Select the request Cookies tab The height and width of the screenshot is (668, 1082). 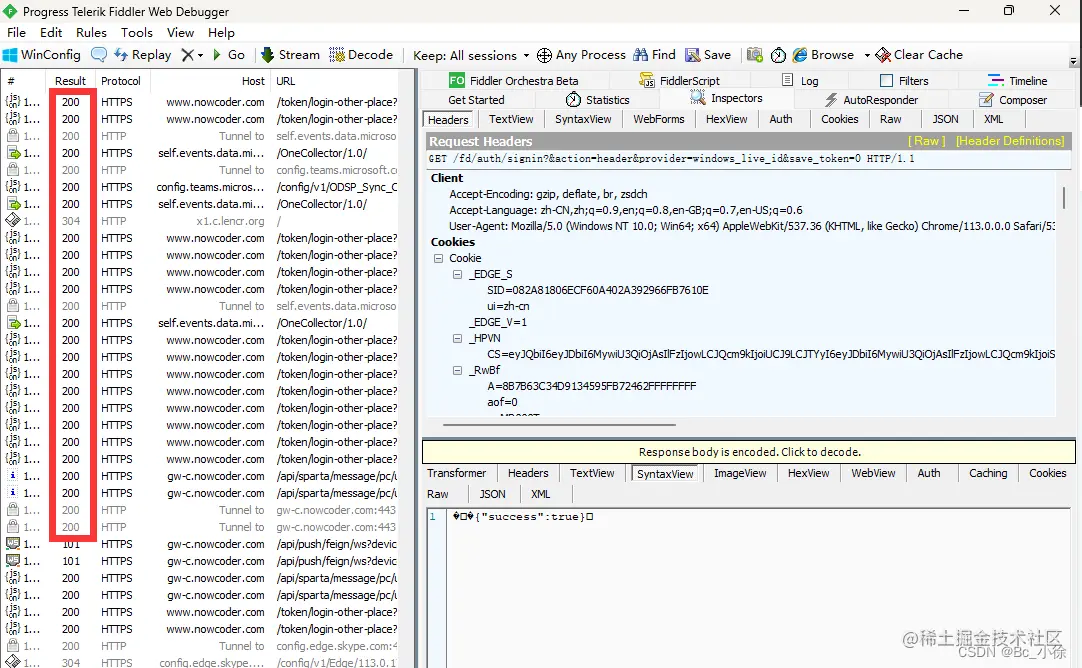coord(840,119)
